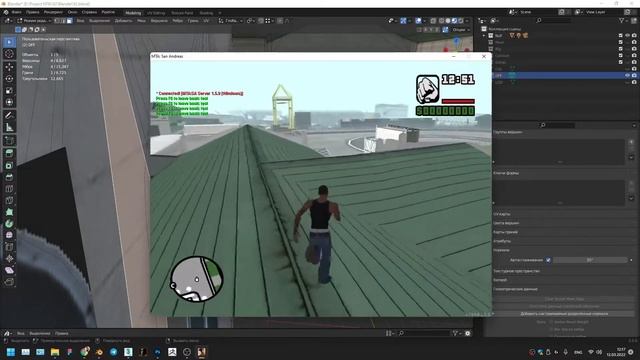Screen dimensions: 640x360
Task: Open the edit mode selector dropdown
Action: pyautogui.click(x=34, y=20)
